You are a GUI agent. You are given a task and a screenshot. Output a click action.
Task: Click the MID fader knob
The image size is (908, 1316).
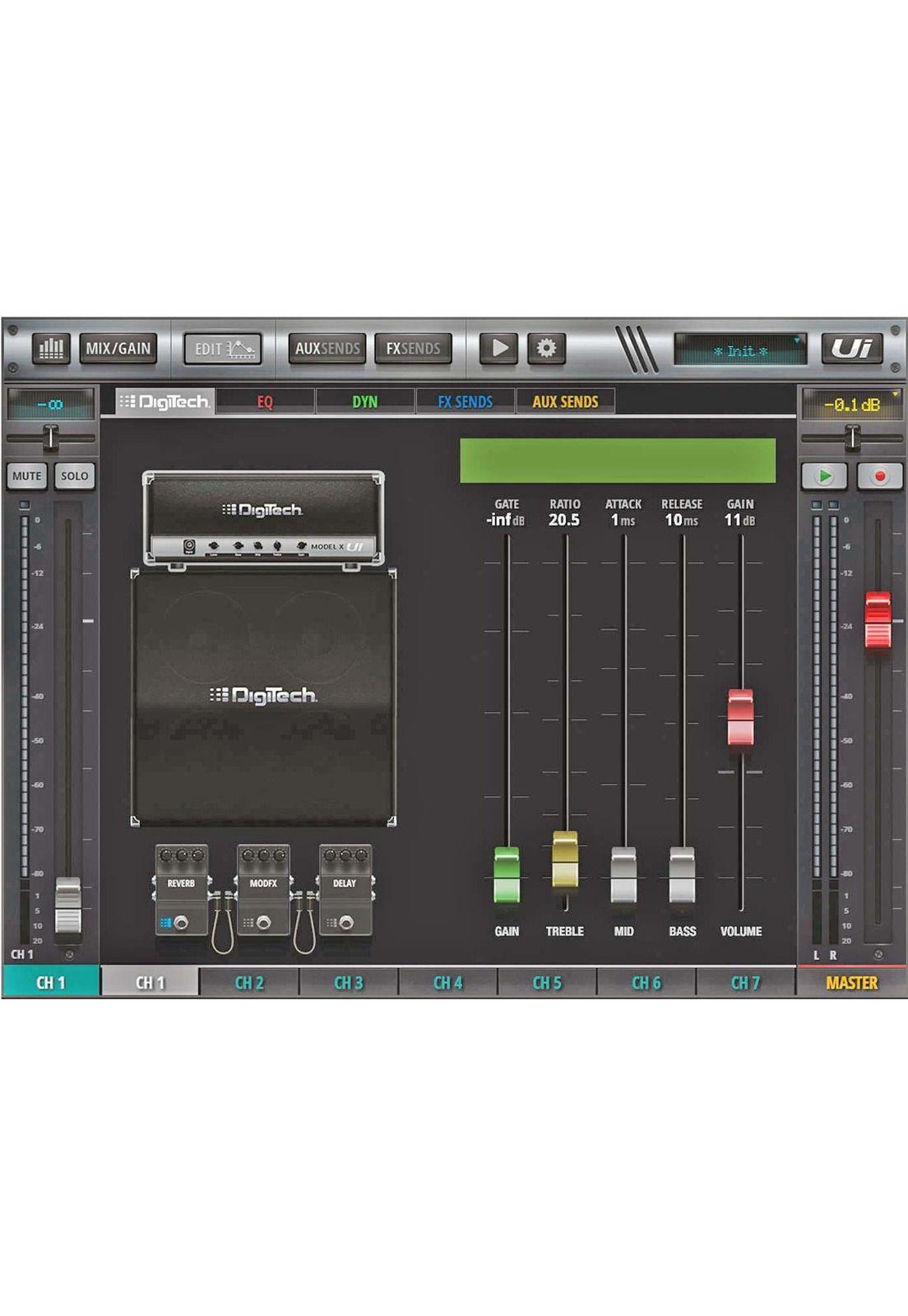click(623, 874)
